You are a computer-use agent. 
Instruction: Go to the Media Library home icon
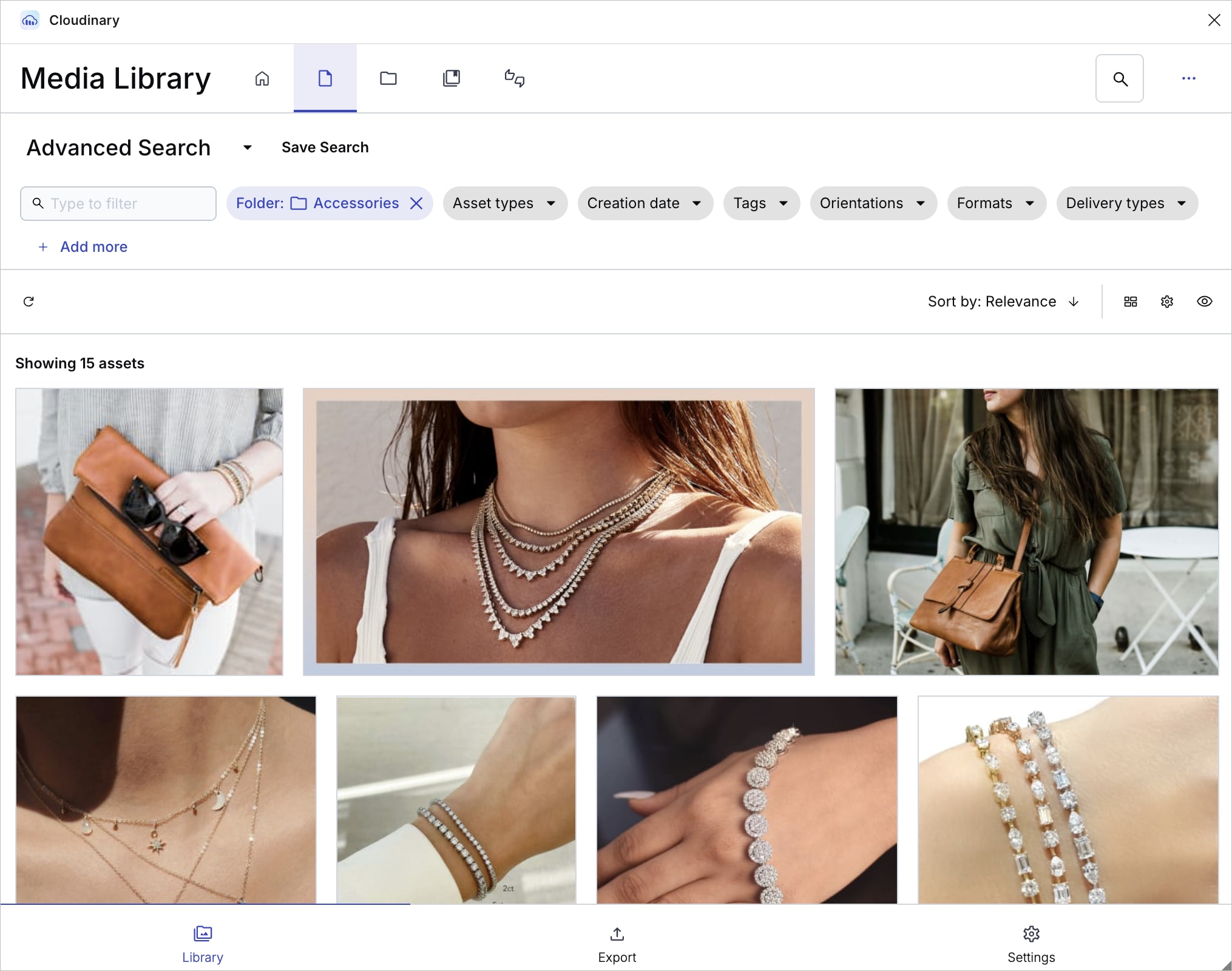(262, 78)
